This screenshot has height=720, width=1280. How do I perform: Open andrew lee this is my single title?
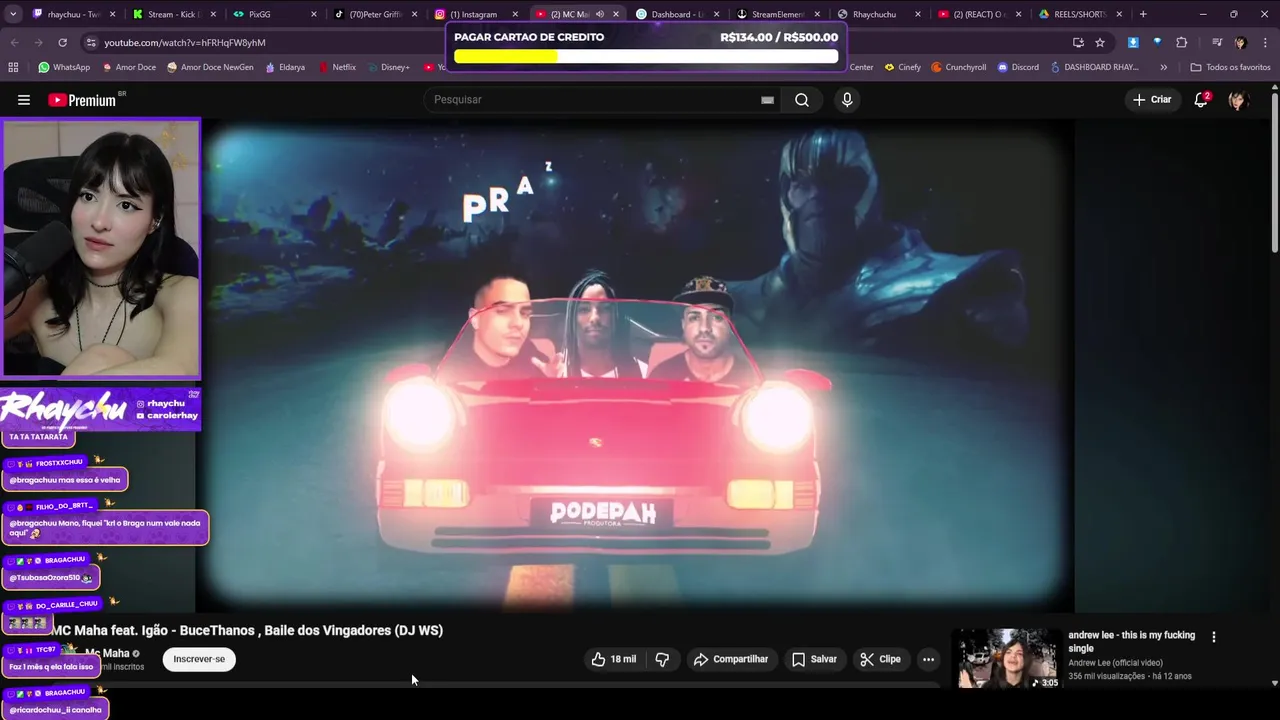click(x=1131, y=641)
